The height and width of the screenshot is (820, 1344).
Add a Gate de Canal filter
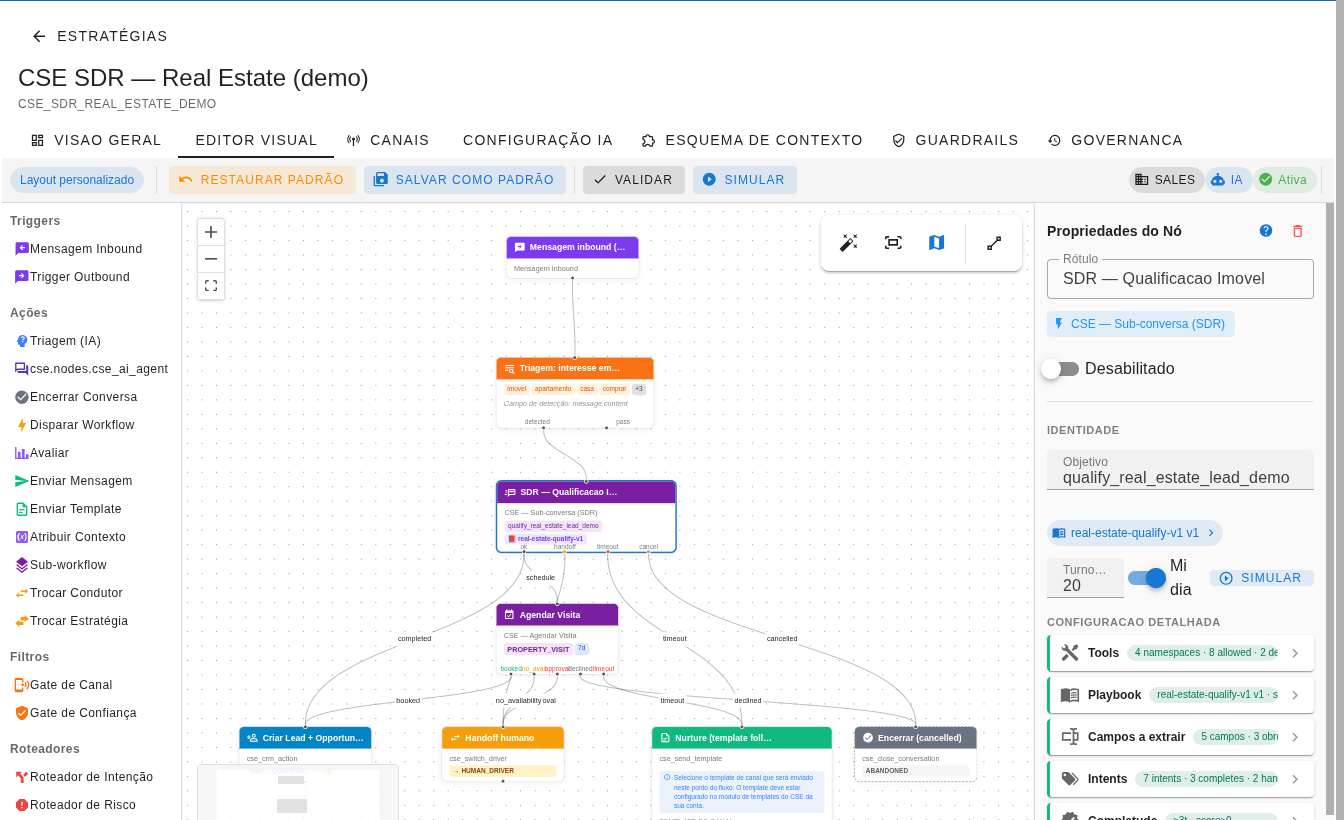63,685
